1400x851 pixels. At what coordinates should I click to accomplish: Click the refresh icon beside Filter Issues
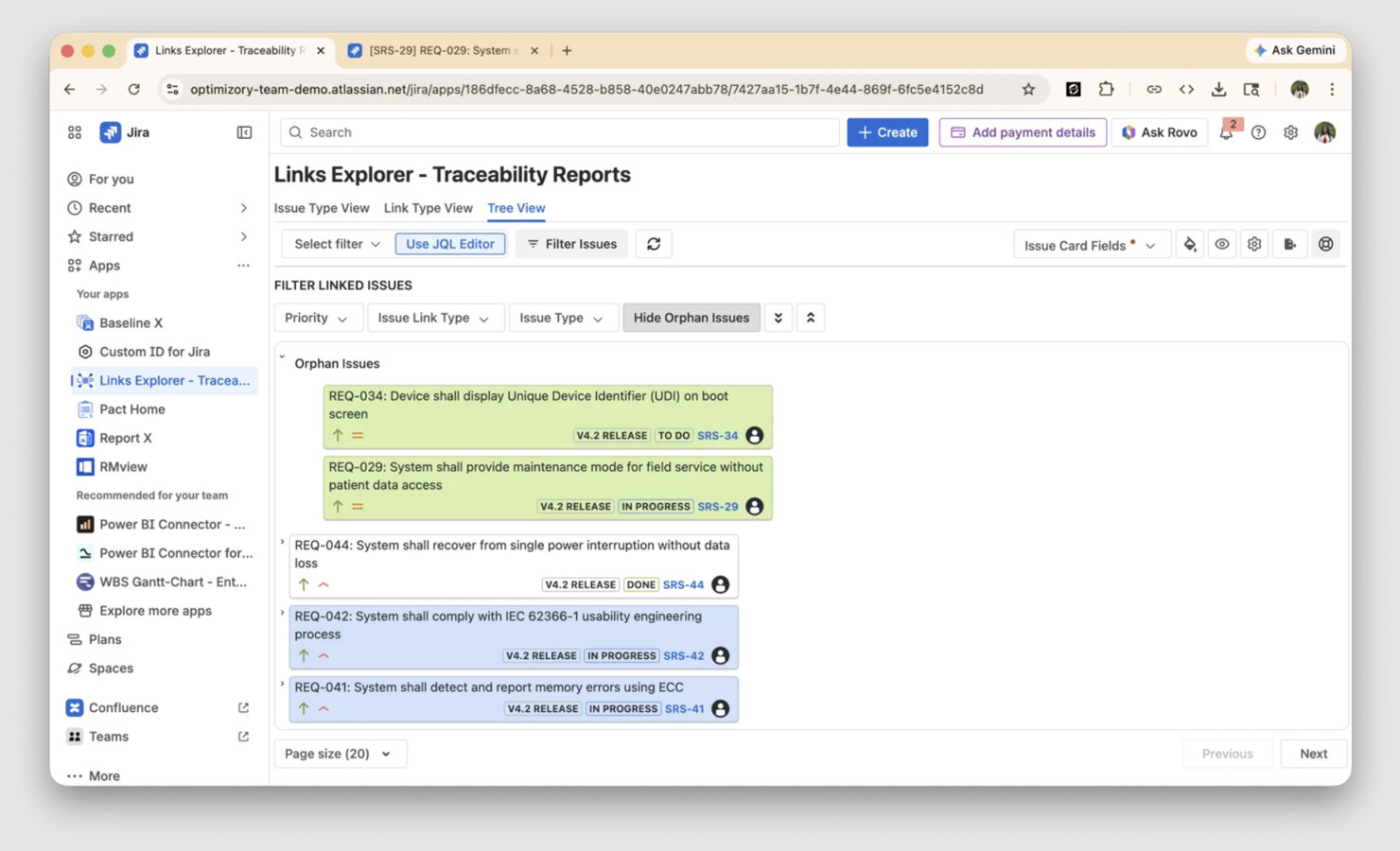[x=654, y=244]
